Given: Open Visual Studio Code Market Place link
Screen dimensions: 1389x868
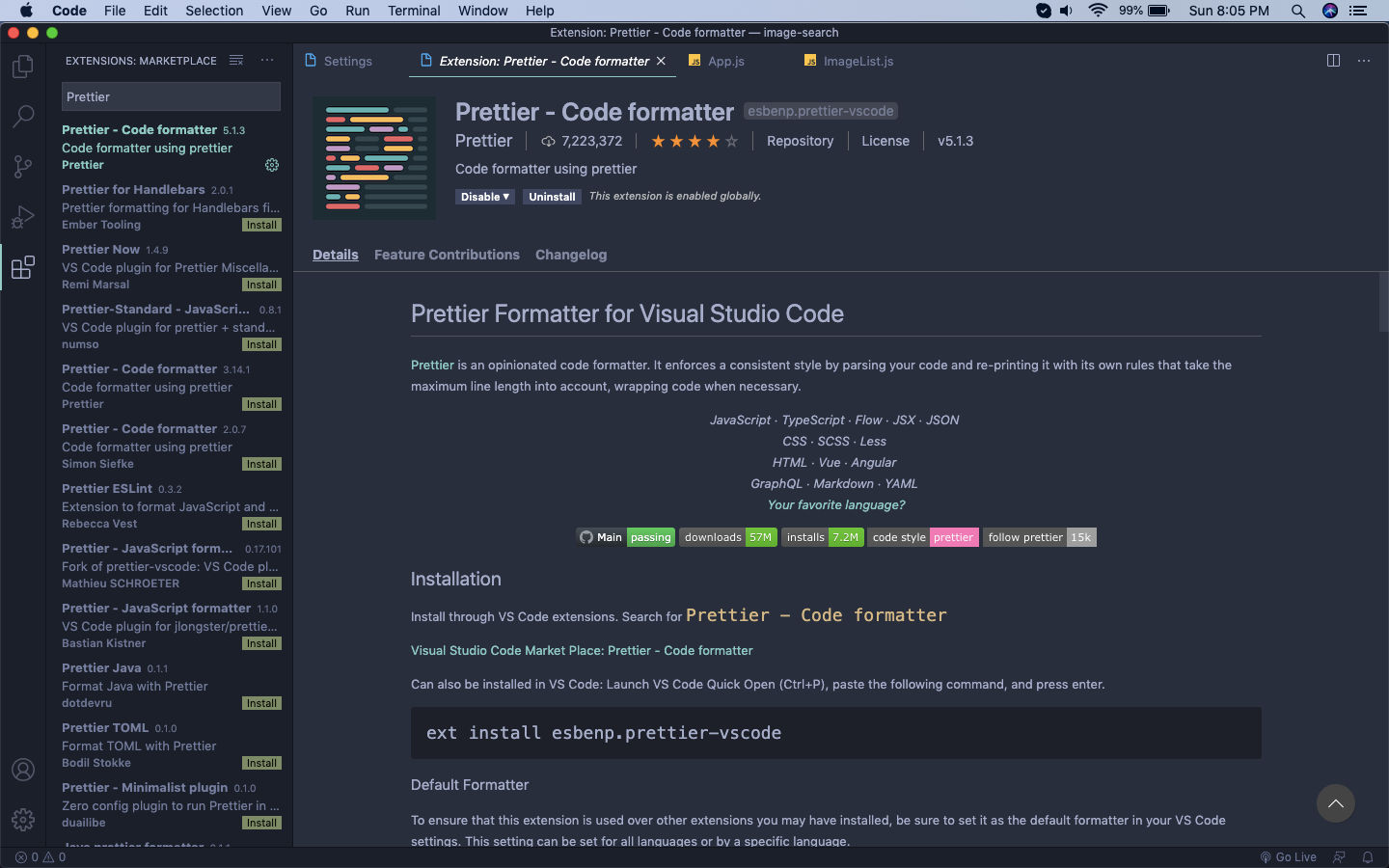Looking at the screenshot, I should 582,650.
